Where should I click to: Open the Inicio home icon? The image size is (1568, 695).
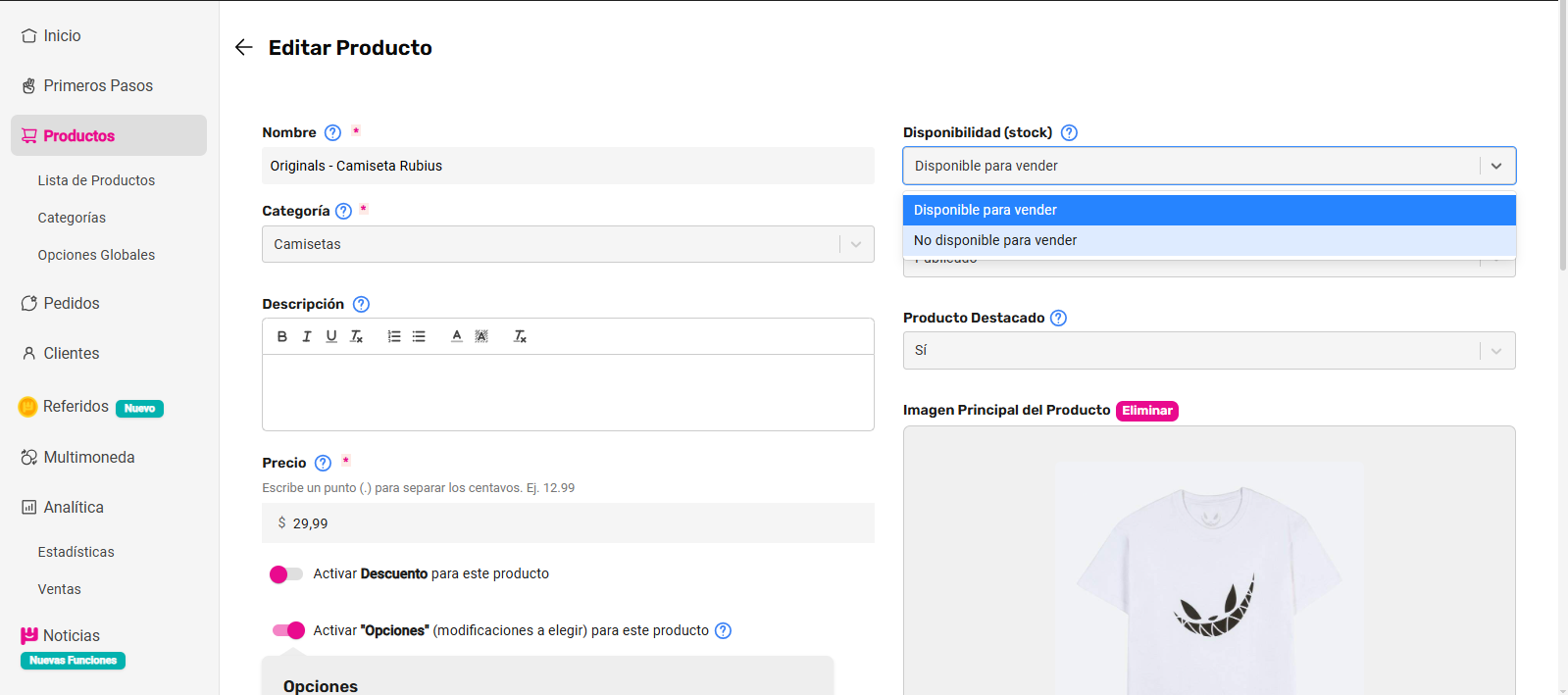click(29, 35)
